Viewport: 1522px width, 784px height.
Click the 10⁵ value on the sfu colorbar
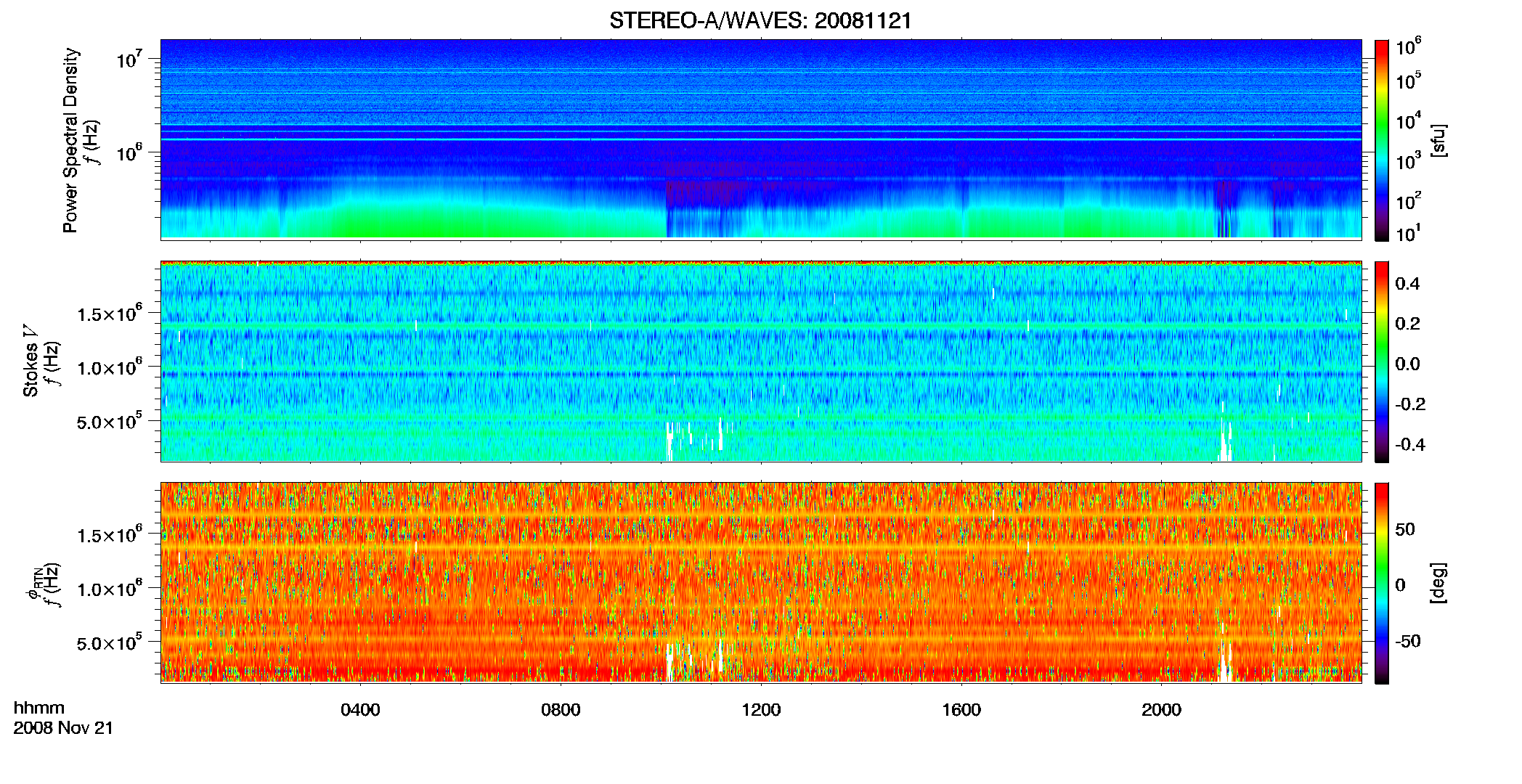coord(1409,81)
